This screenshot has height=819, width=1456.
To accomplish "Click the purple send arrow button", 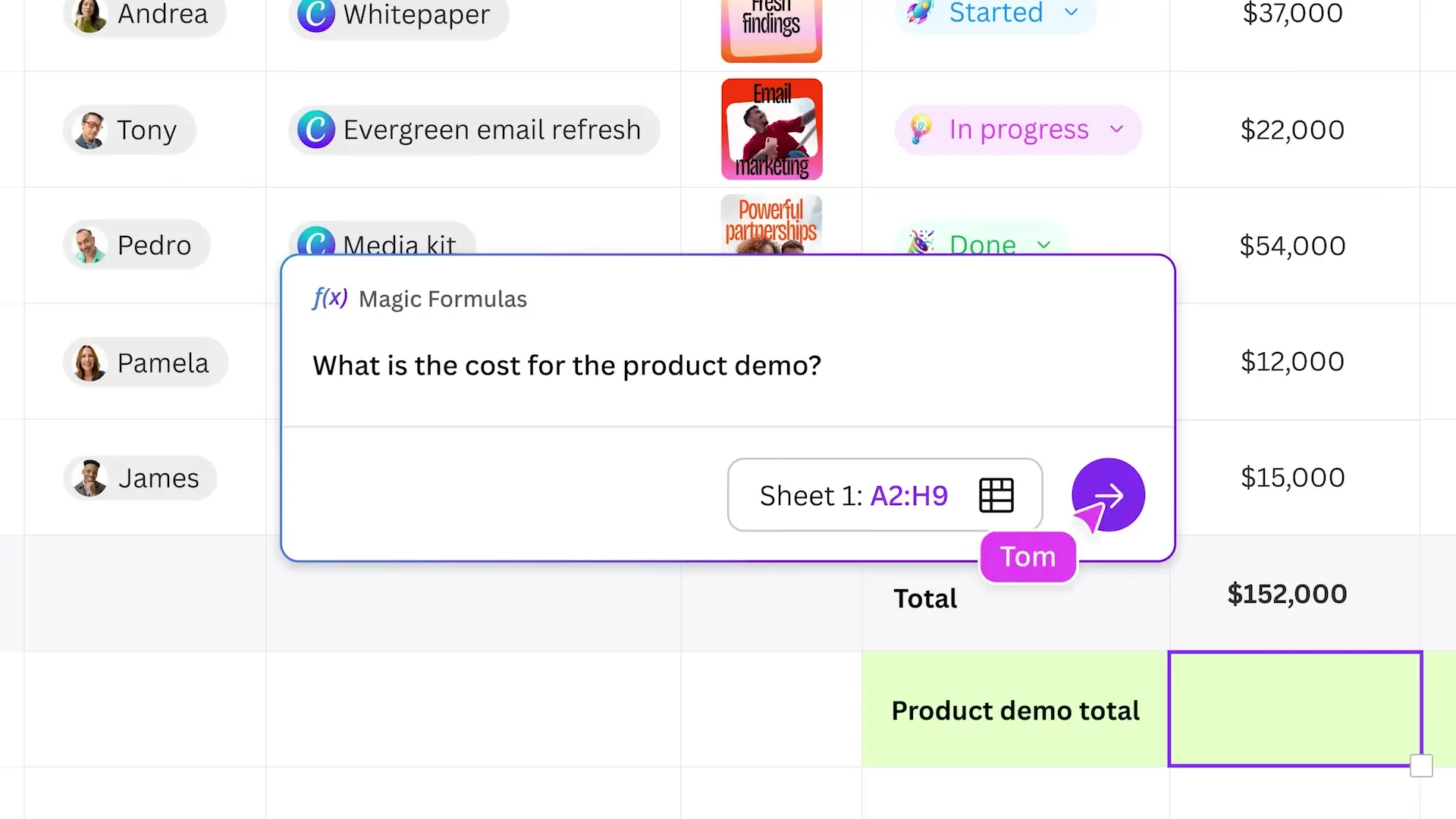I will pyautogui.click(x=1108, y=495).
